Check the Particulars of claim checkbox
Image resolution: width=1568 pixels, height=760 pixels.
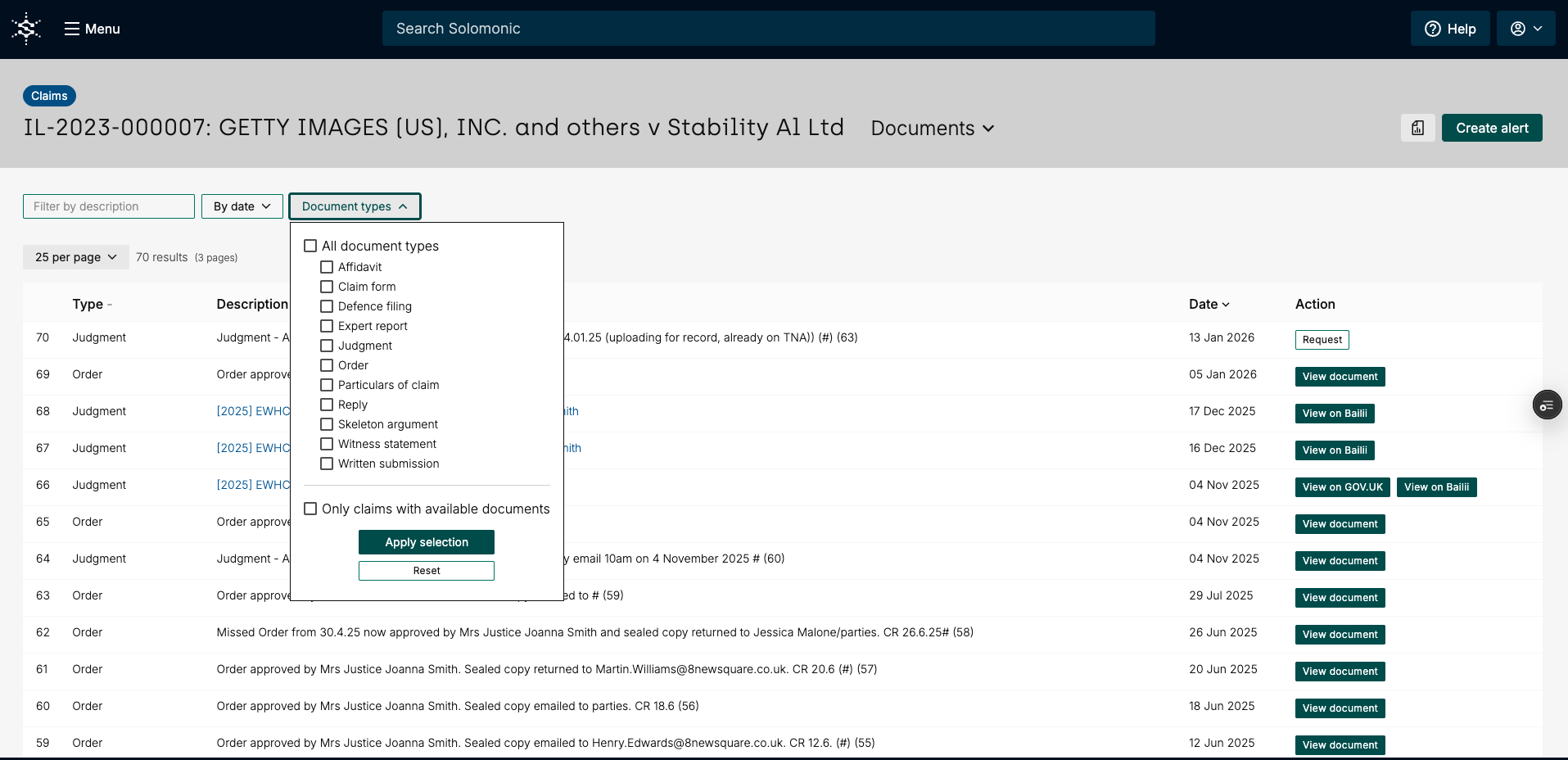click(327, 385)
